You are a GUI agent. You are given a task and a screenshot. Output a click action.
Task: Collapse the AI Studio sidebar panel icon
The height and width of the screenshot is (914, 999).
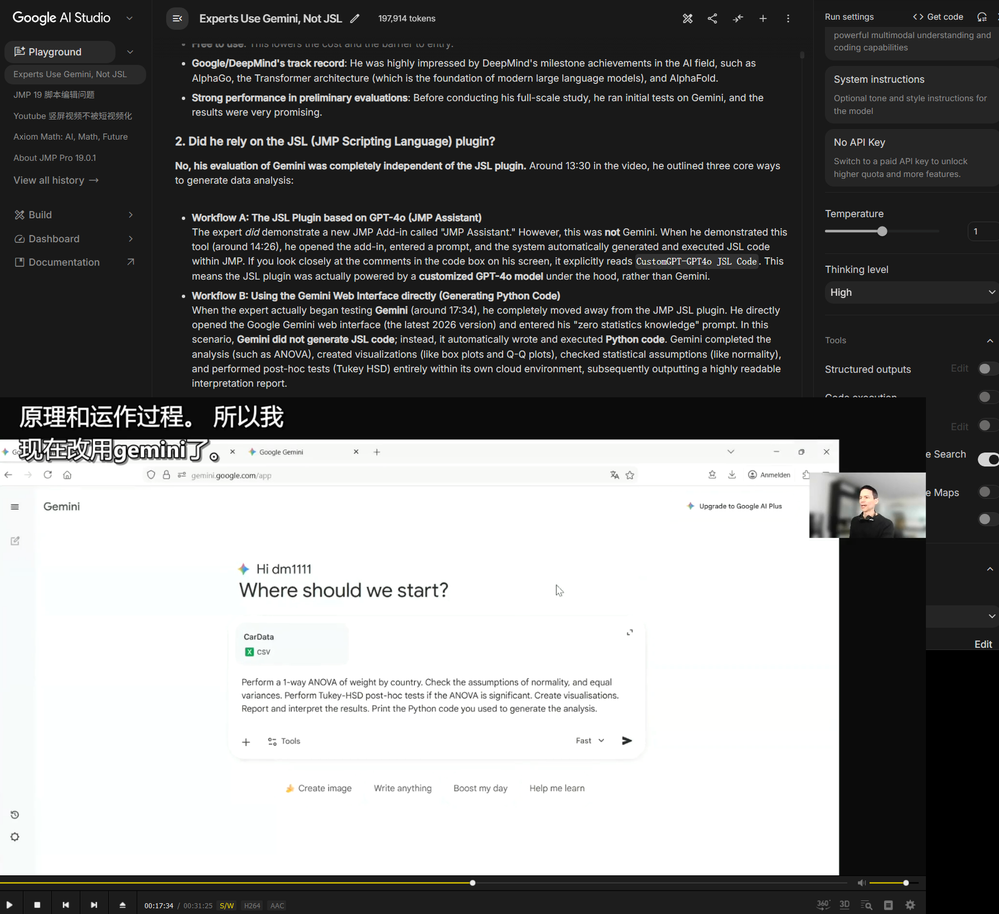[x=177, y=18]
